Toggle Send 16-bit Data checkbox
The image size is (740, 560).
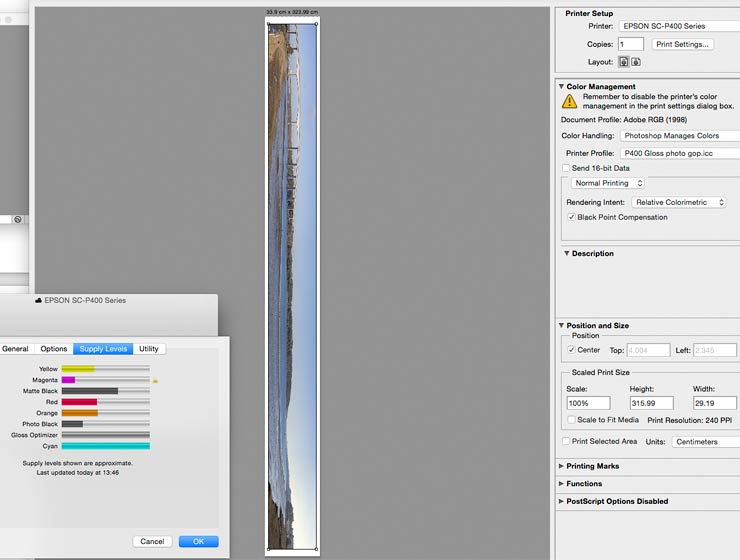[566, 168]
